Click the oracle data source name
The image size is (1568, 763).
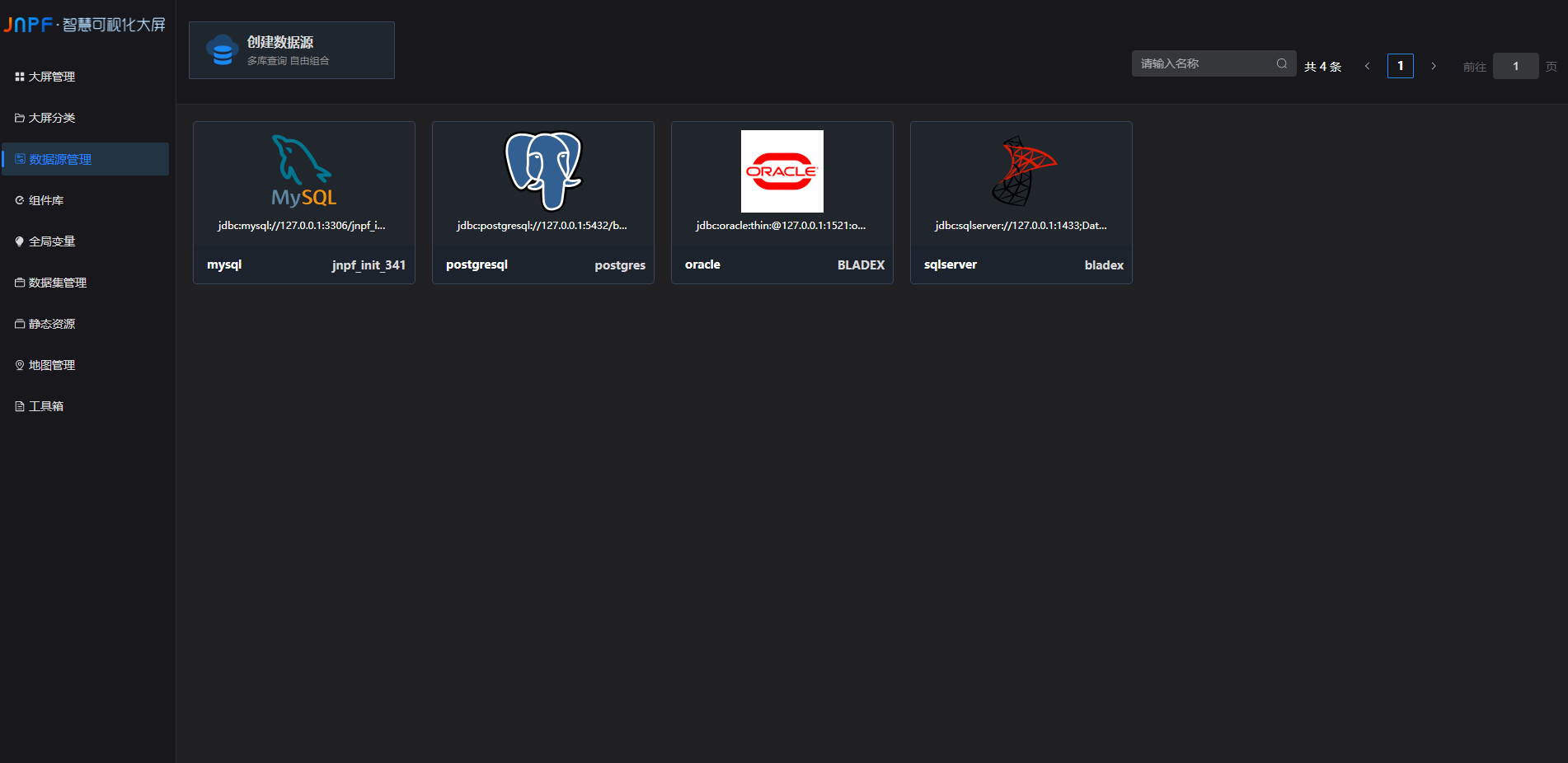tap(702, 264)
